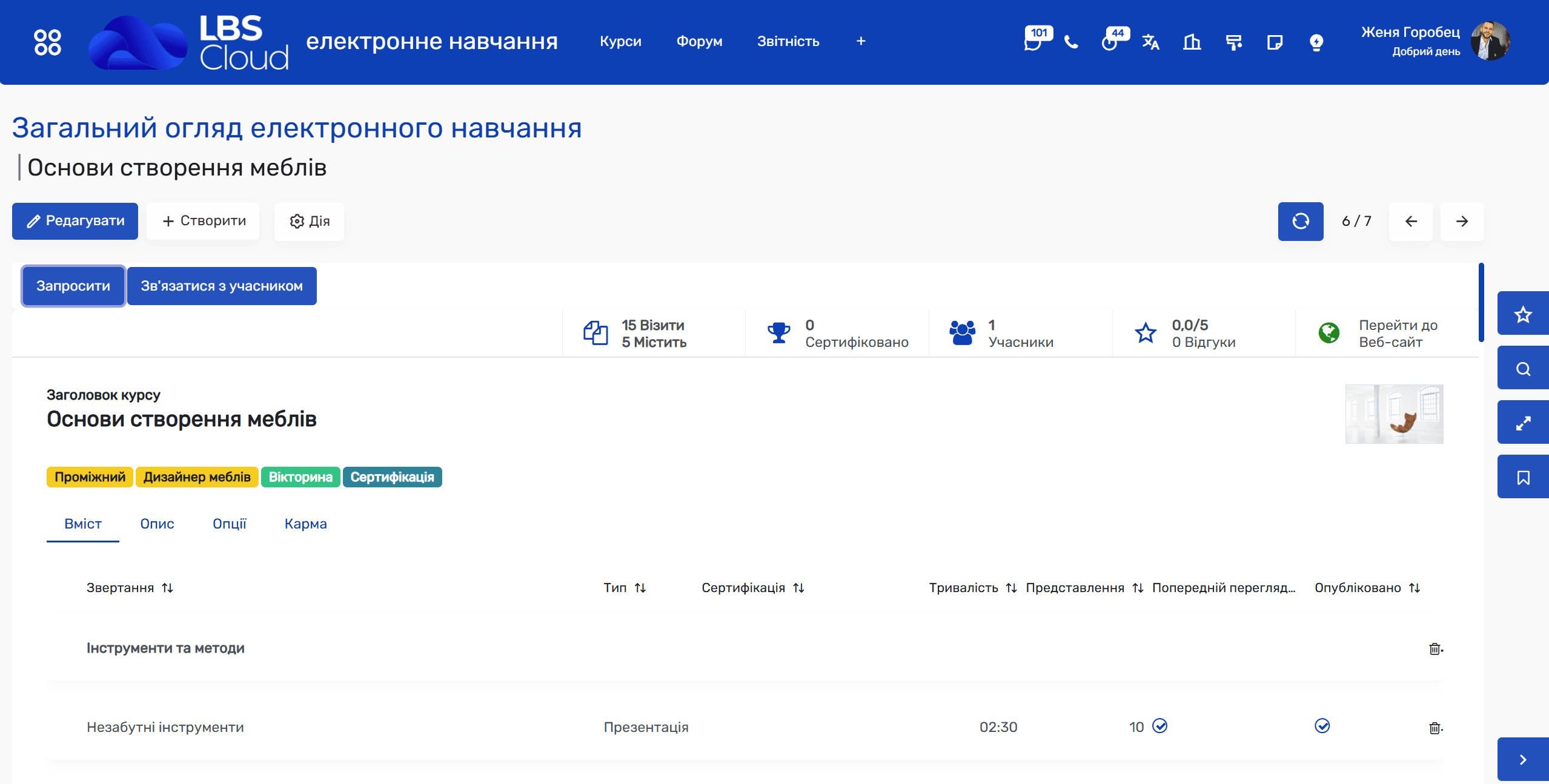Click the Створити button
This screenshot has height=784, width=1549.
204,221
